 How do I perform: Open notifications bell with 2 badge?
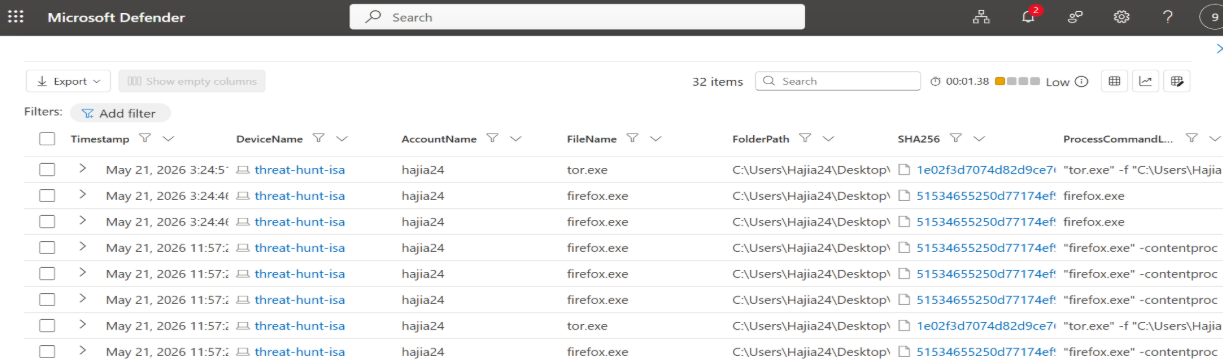pos(1028,17)
